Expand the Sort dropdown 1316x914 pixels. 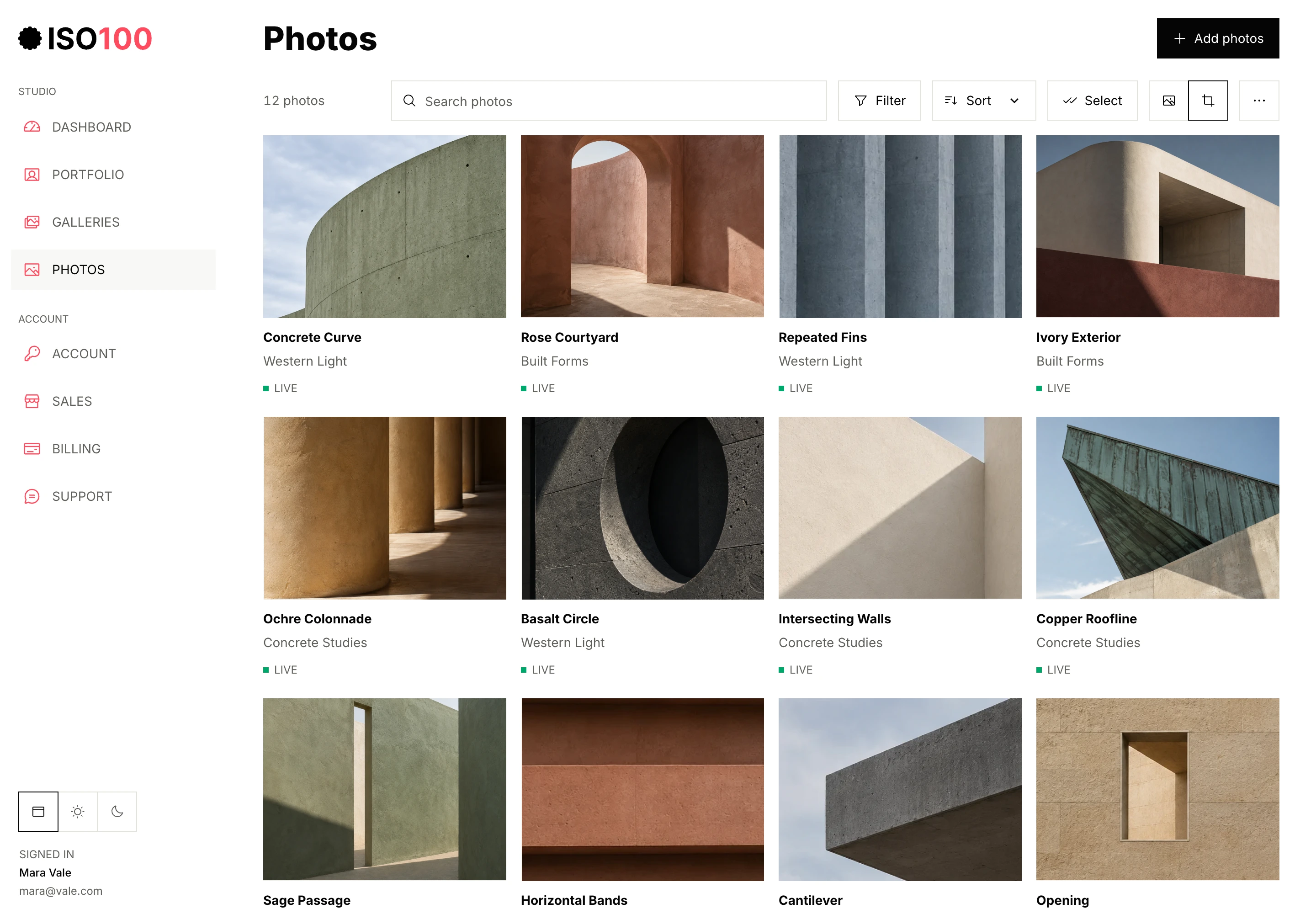coord(984,101)
